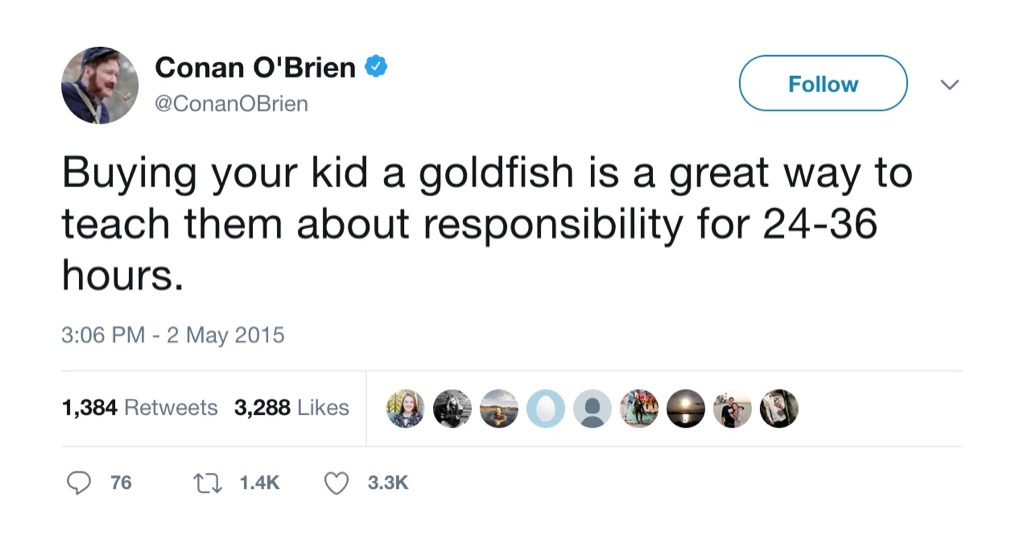Screen dimensions: 1024x544
Task: Click the default egg avatar among likers
Action: point(546,408)
